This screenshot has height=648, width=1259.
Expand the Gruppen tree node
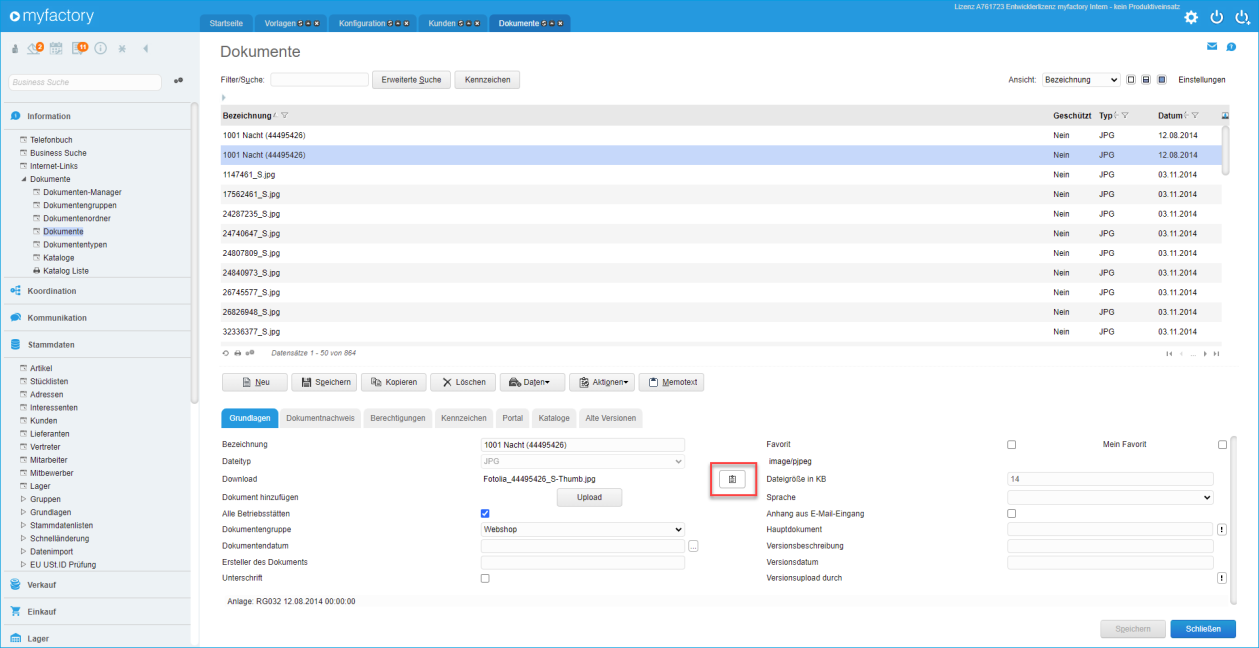point(23,499)
